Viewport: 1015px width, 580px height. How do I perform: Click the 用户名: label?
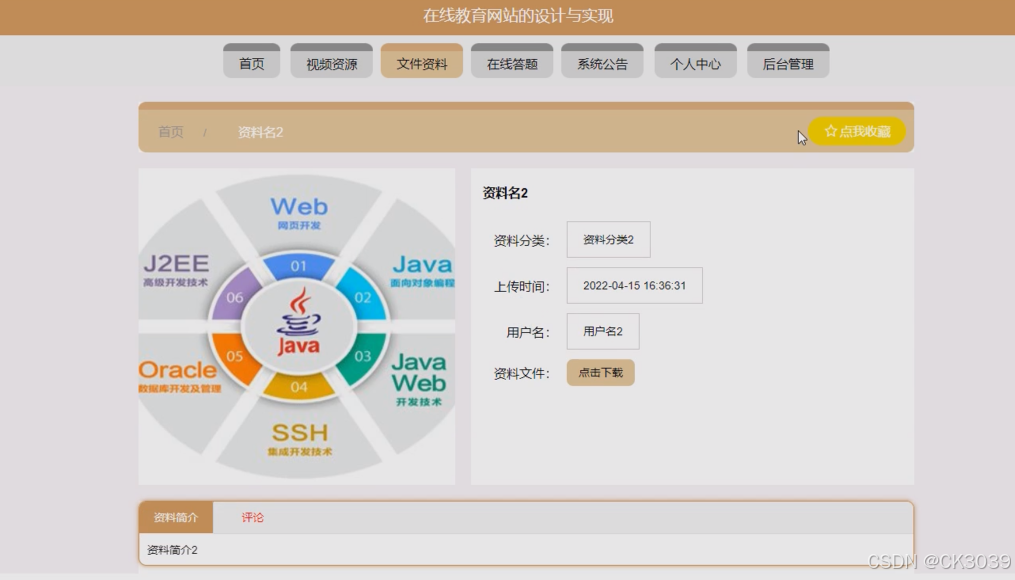[528, 333]
